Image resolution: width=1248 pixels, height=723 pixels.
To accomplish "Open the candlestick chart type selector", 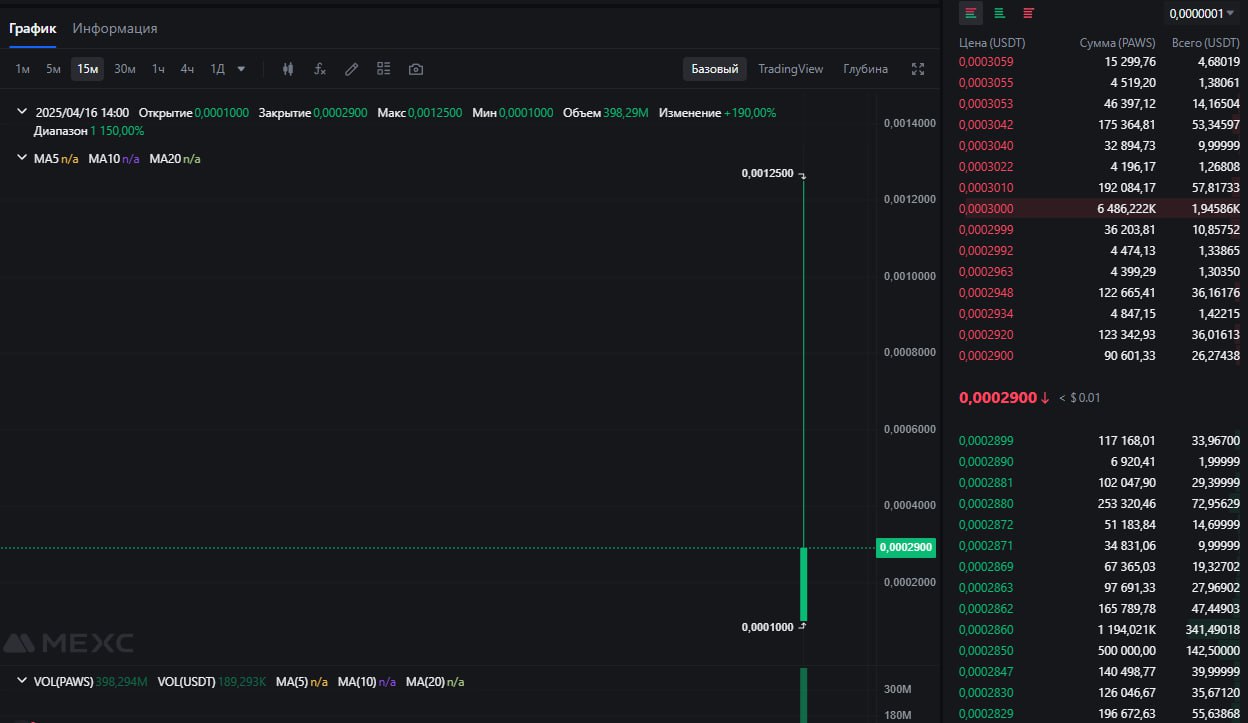I will point(288,69).
